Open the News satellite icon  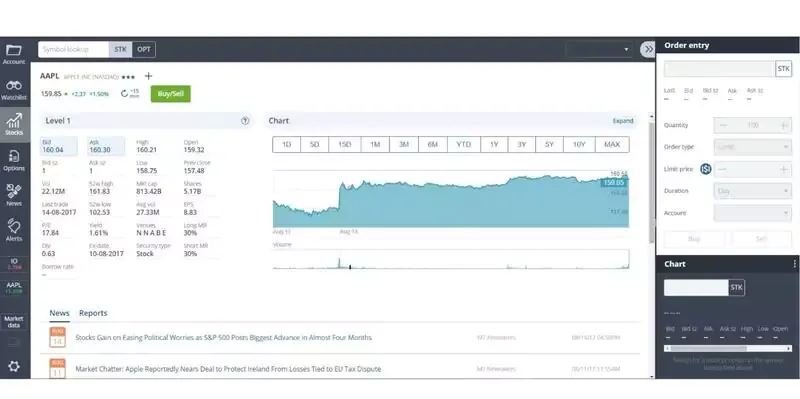point(14,195)
